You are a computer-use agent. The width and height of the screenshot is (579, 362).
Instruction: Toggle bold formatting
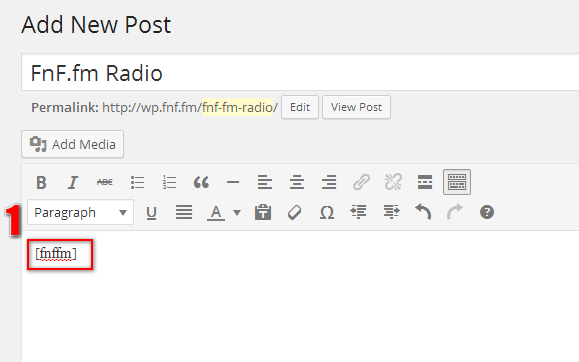(x=41, y=182)
